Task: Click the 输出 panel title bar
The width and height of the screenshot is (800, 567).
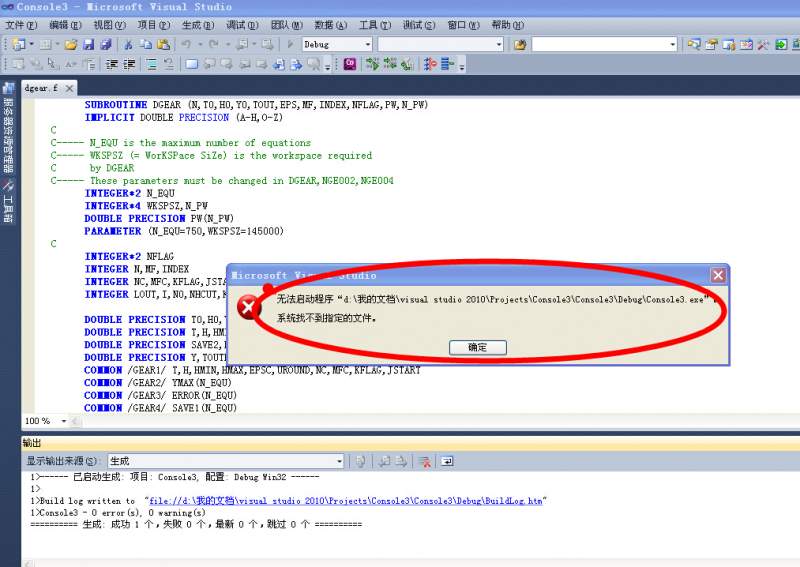Action: (410, 442)
